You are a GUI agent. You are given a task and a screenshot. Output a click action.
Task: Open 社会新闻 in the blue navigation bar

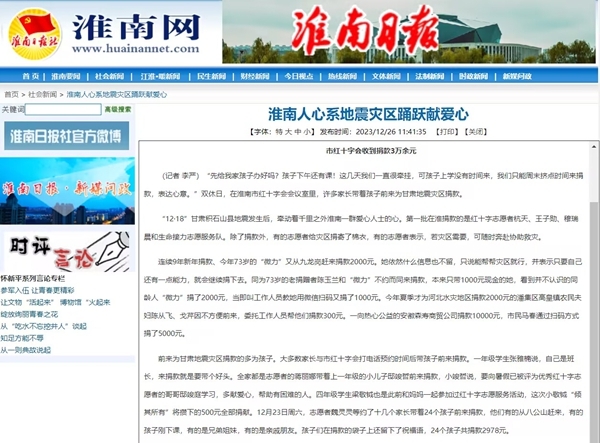click(x=109, y=76)
